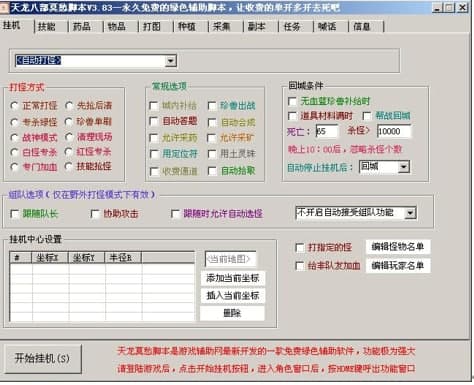
Task: Tick 珍兽出战 checkbox
Action: coord(212,106)
